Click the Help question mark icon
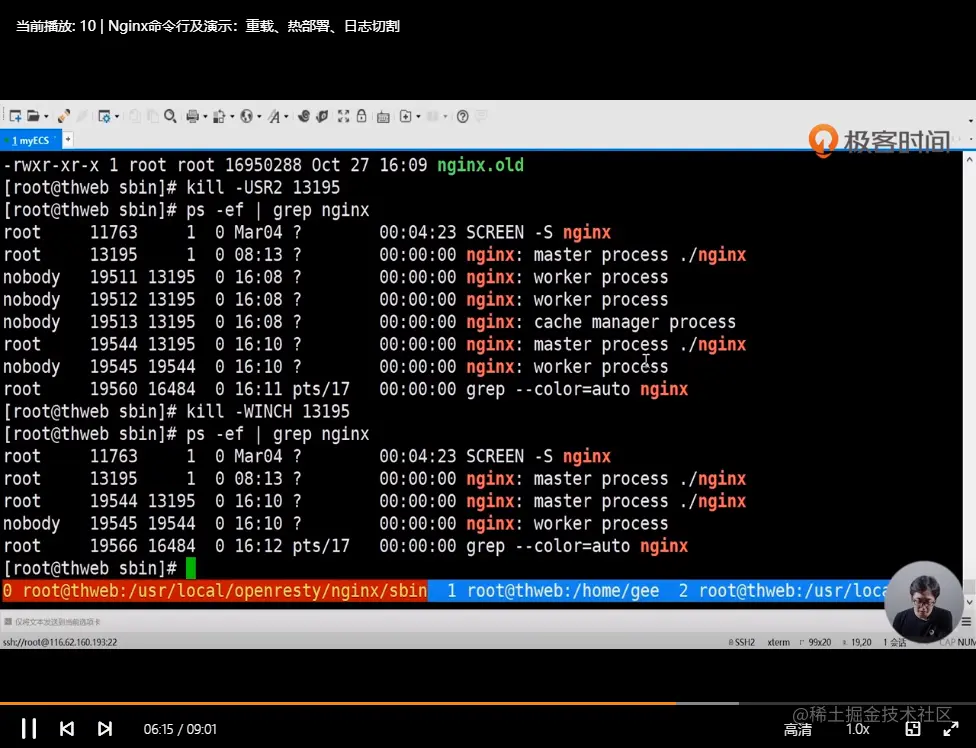Viewport: 976px width, 748px height. 462,116
